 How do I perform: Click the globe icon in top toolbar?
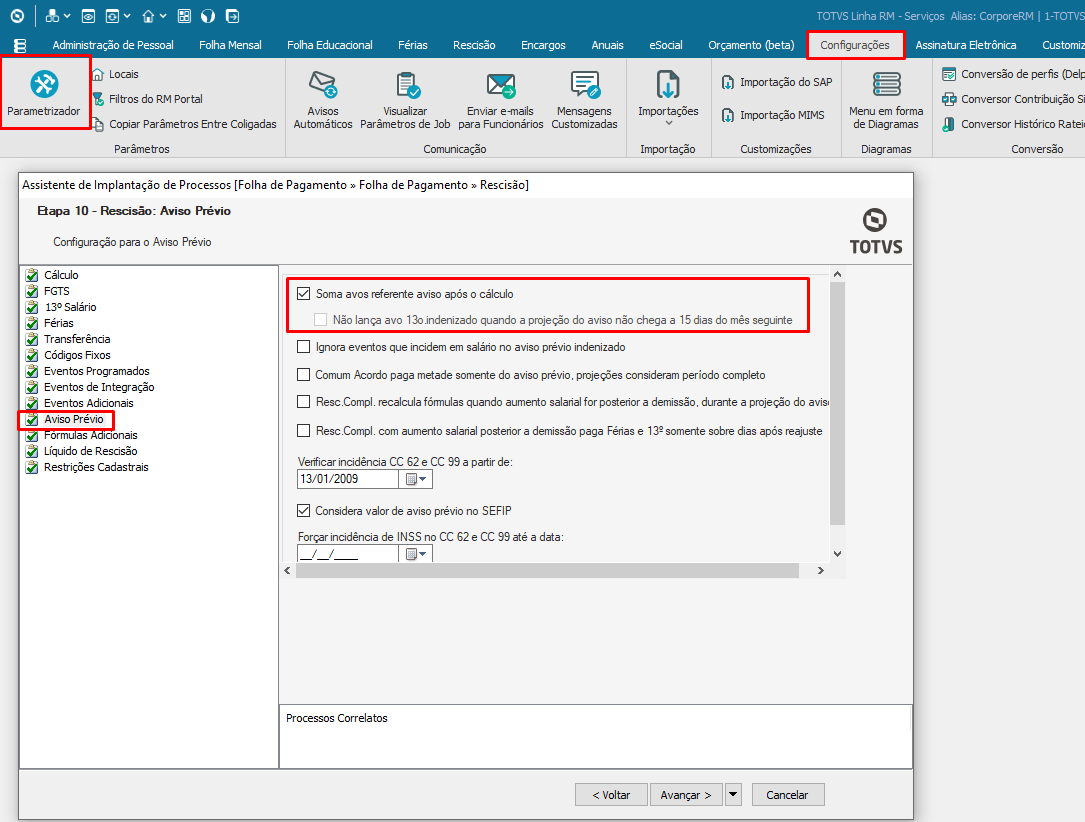coord(208,15)
